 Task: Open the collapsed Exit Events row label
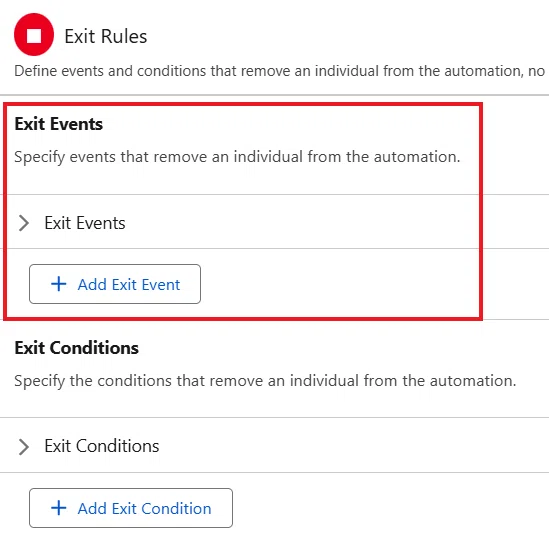point(85,223)
